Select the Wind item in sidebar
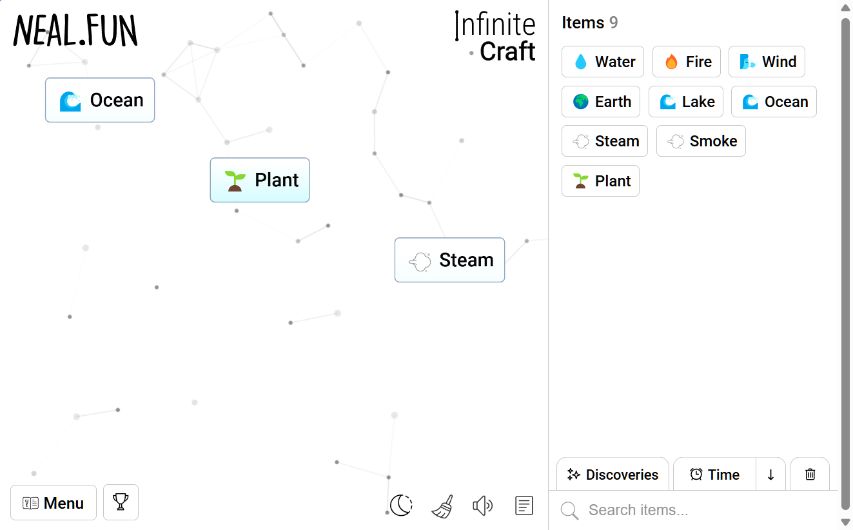This screenshot has height=530, width=853. click(767, 61)
